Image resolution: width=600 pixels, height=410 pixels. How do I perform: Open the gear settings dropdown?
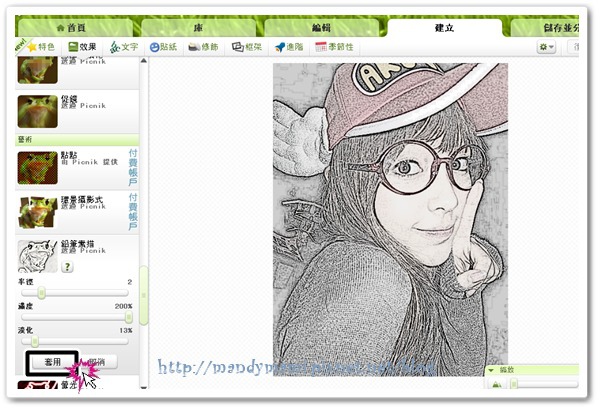click(546, 47)
